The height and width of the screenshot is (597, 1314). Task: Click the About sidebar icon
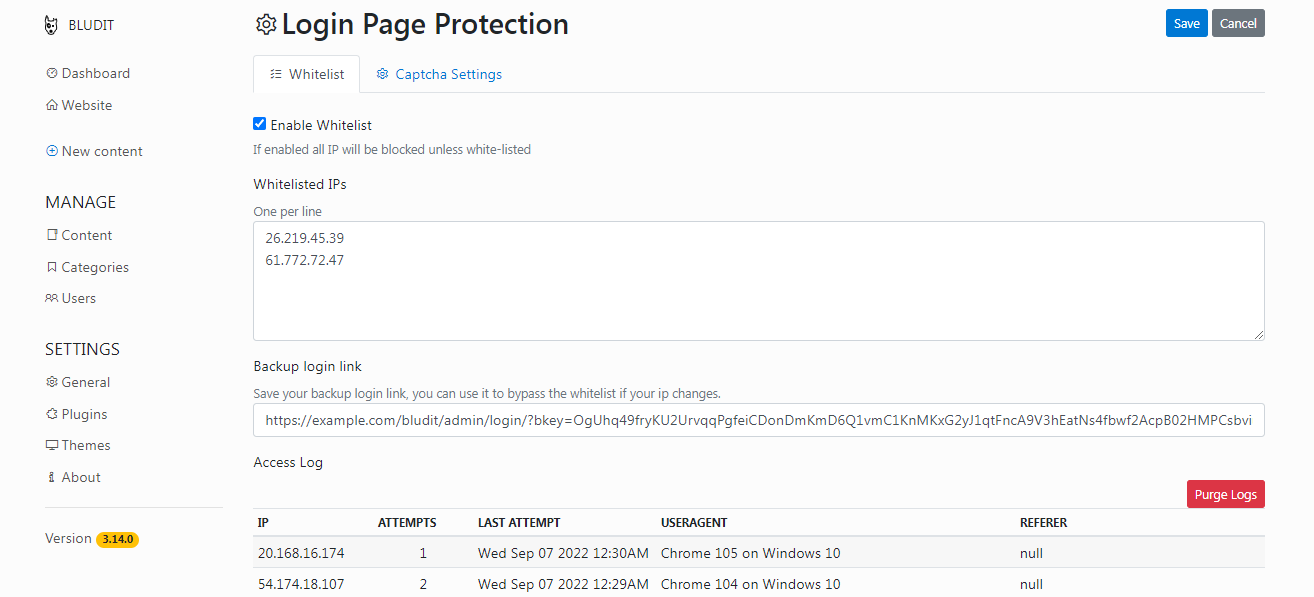51,476
